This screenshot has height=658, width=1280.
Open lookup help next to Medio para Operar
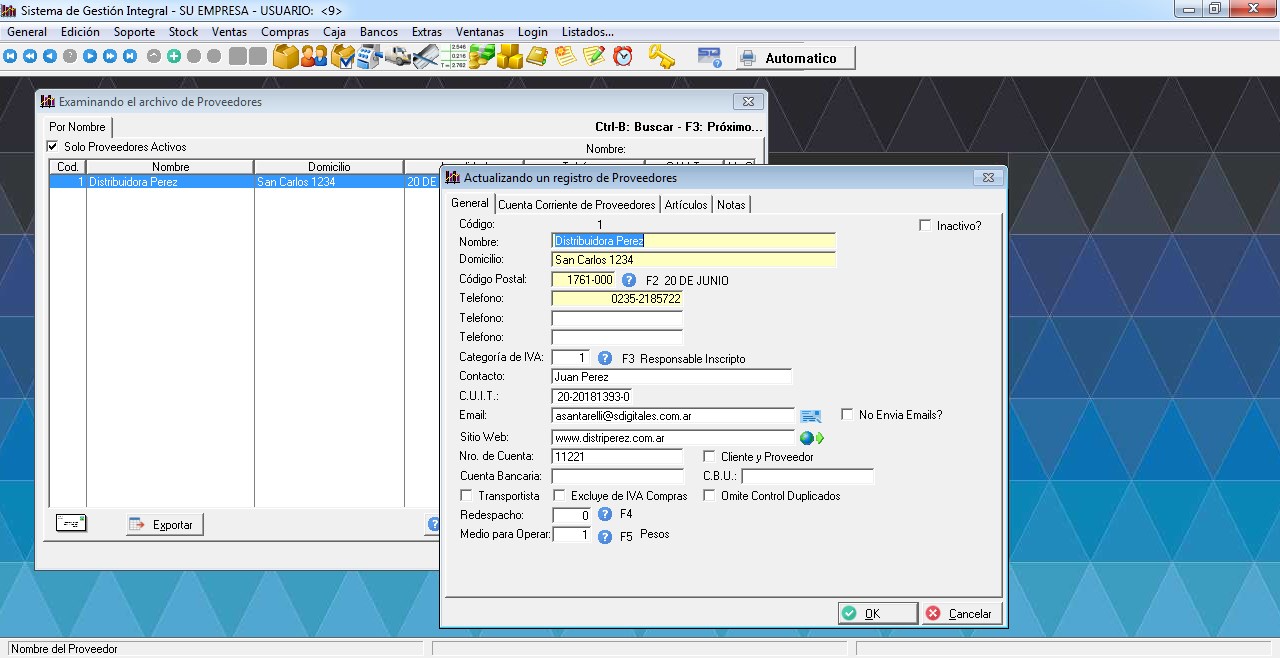605,536
